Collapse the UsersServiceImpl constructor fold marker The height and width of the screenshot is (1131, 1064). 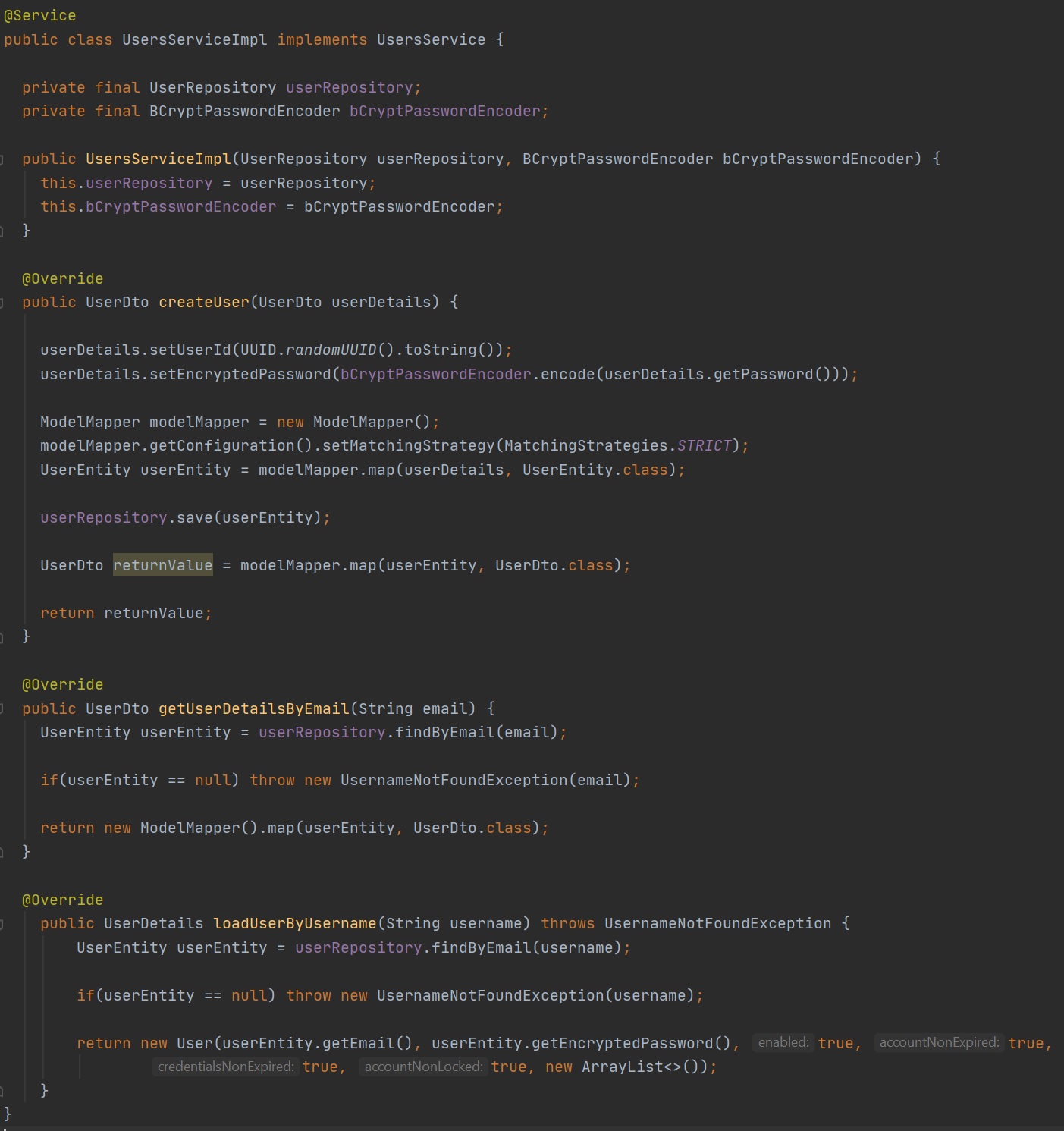[x=2, y=159]
